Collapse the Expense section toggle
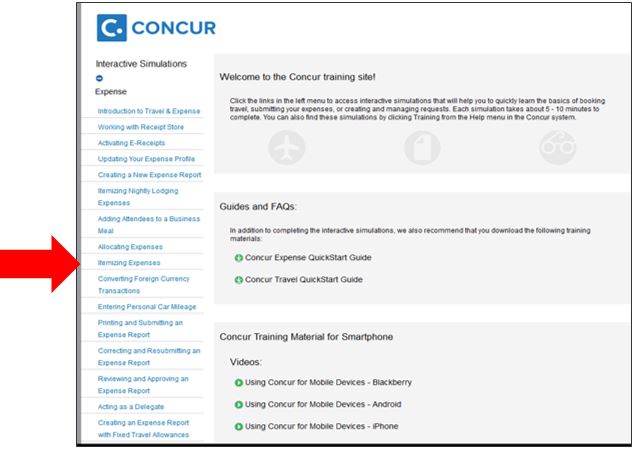637x450 pixels. click(99, 78)
